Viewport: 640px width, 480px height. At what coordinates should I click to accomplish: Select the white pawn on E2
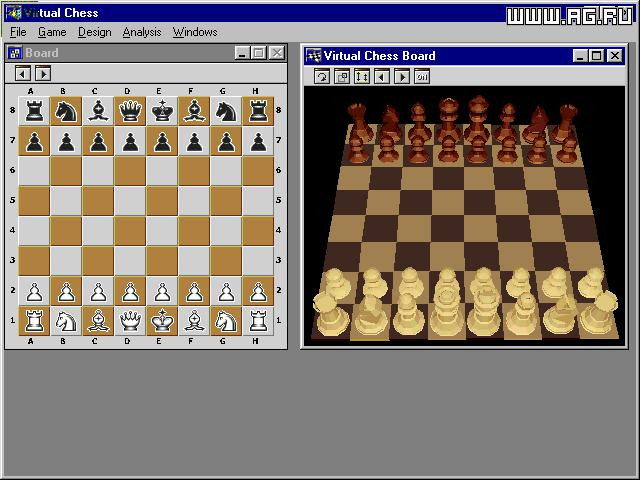click(162, 291)
